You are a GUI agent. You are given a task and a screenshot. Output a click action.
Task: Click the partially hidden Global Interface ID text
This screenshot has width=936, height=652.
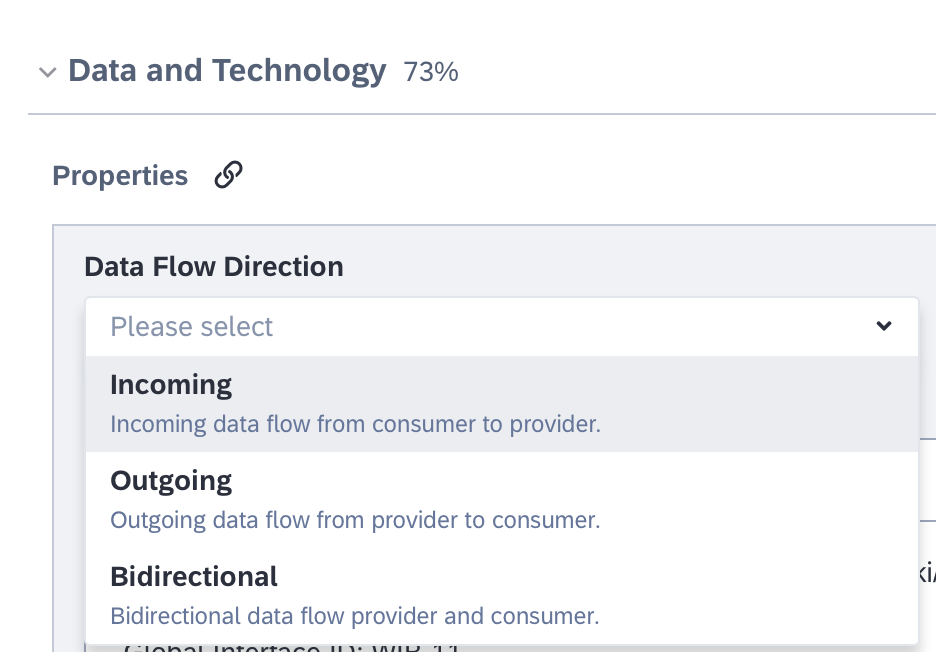(x=290, y=647)
